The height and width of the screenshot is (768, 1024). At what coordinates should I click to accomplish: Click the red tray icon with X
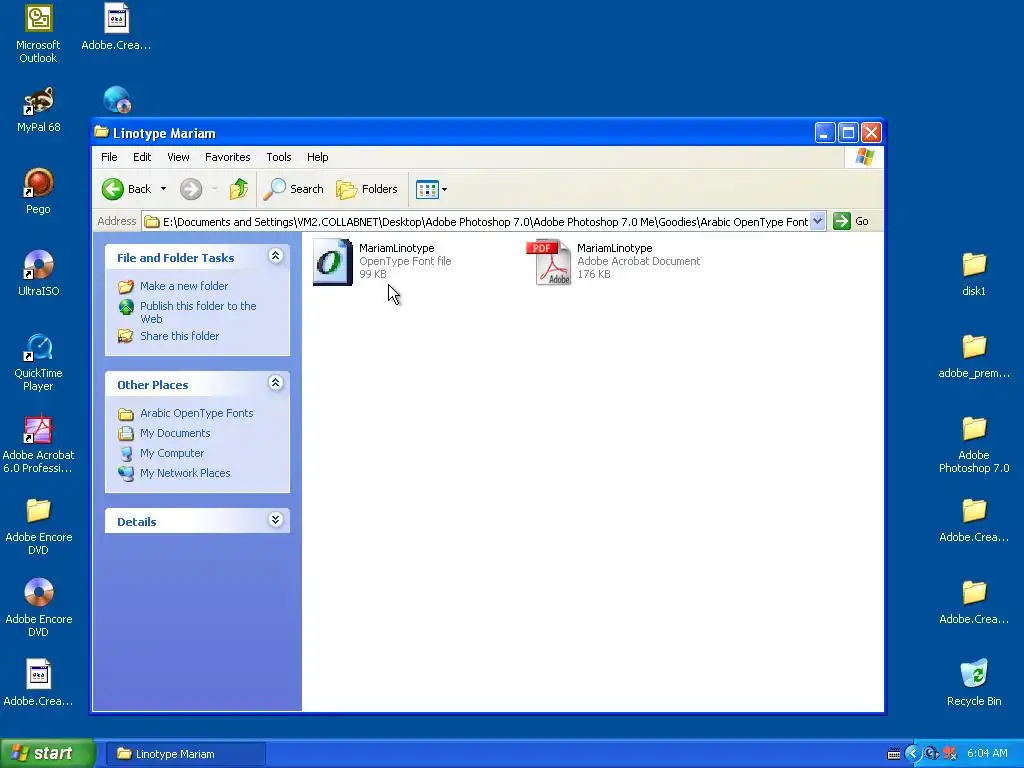(950, 754)
